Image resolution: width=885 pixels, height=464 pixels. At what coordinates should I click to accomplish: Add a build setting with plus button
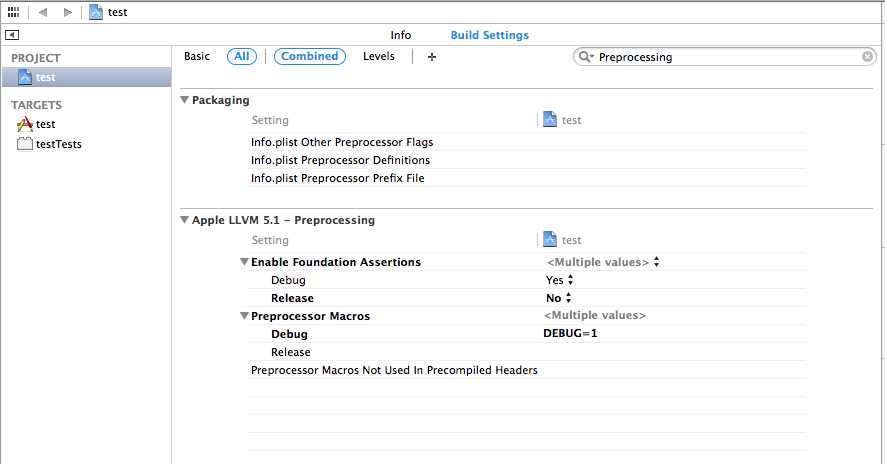click(x=432, y=56)
